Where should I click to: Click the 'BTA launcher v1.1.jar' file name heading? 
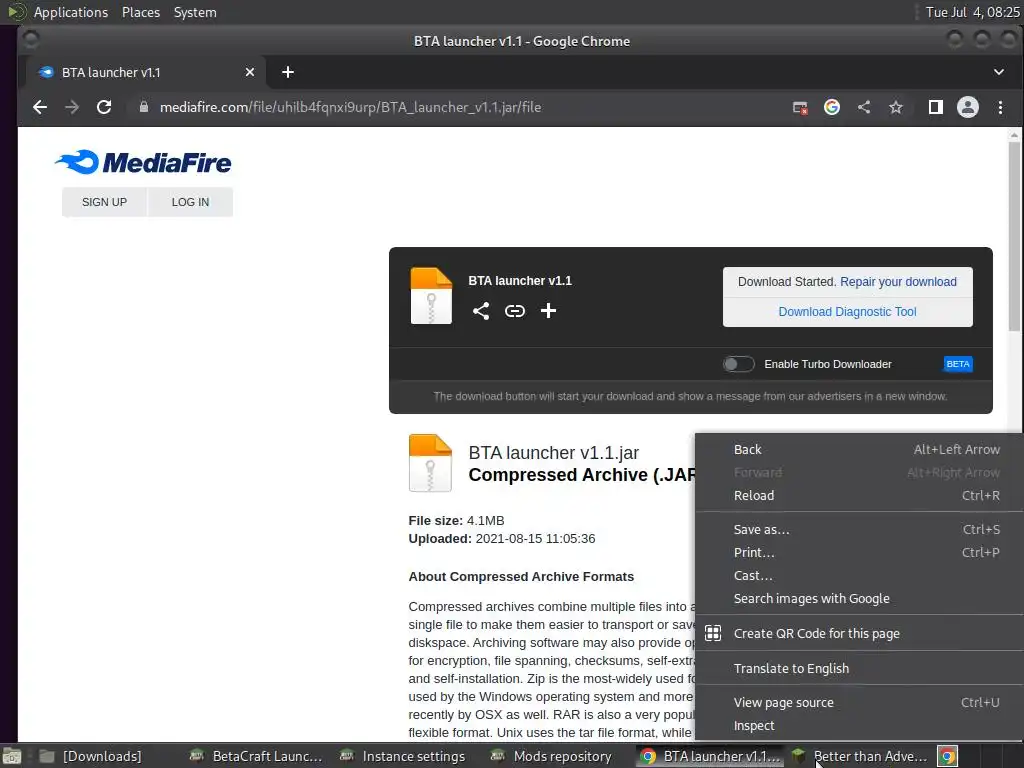(554, 453)
